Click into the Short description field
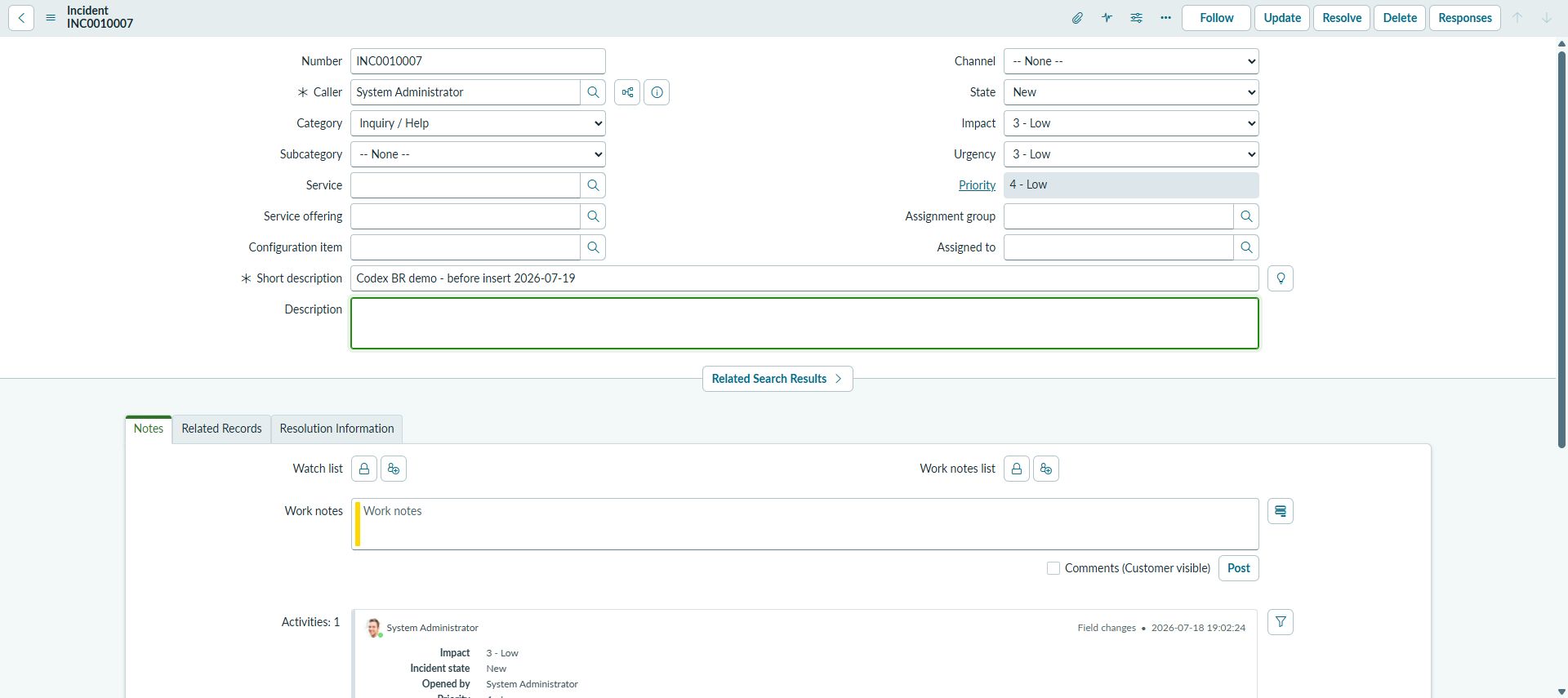 click(x=804, y=278)
